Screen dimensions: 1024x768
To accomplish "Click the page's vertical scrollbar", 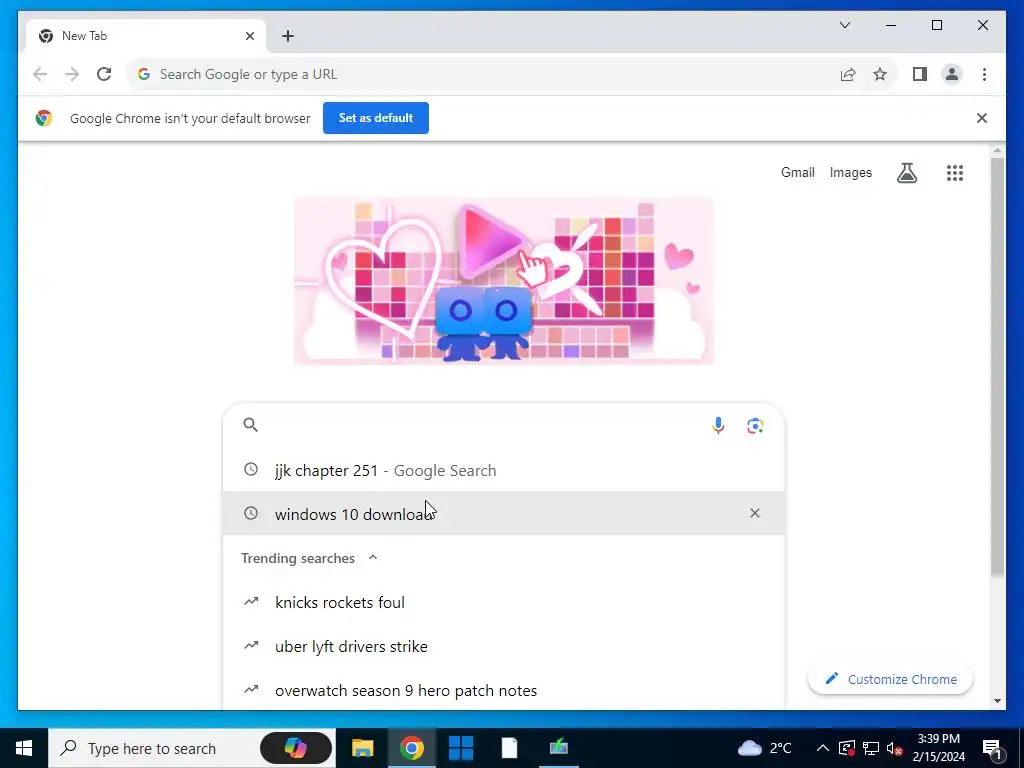I will click(x=997, y=366).
